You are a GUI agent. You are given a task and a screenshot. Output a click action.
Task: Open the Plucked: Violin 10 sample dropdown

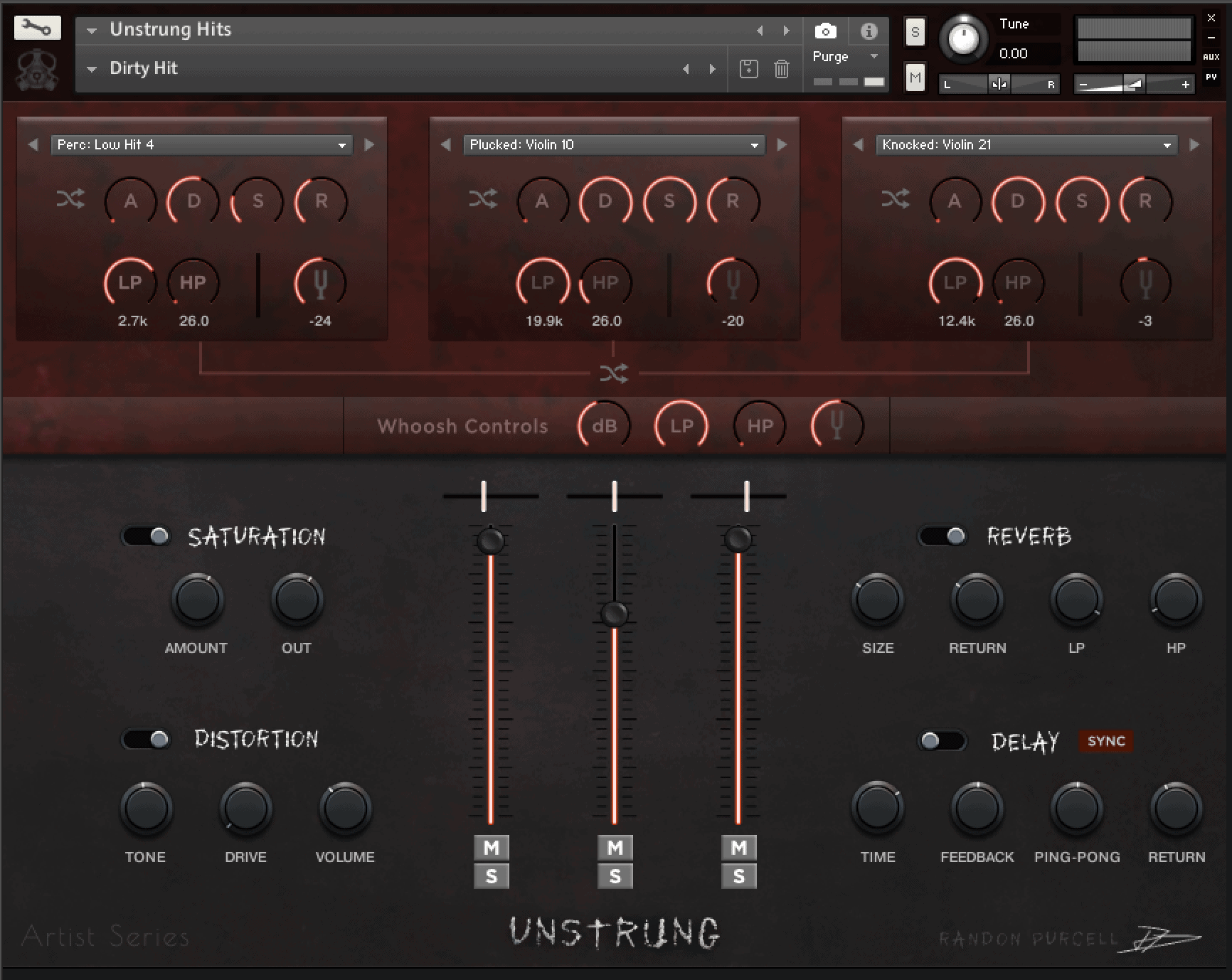pyautogui.click(x=614, y=144)
